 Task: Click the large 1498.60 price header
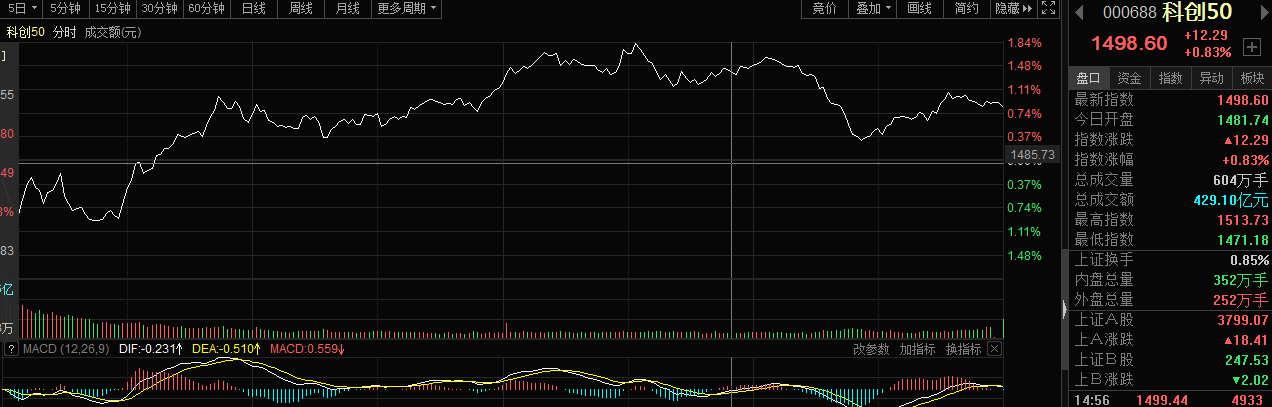pyautogui.click(x=1129, y=44)
